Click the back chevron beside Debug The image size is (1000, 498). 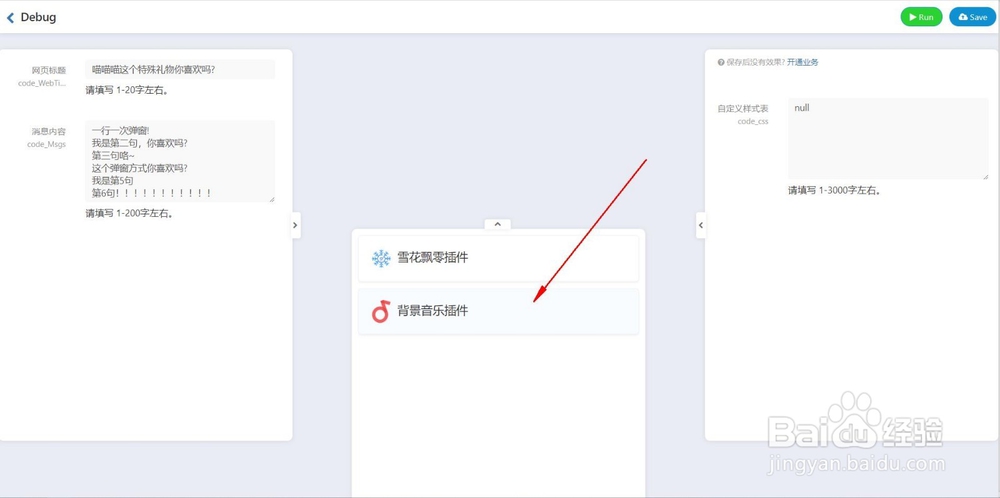click(10, 18)
